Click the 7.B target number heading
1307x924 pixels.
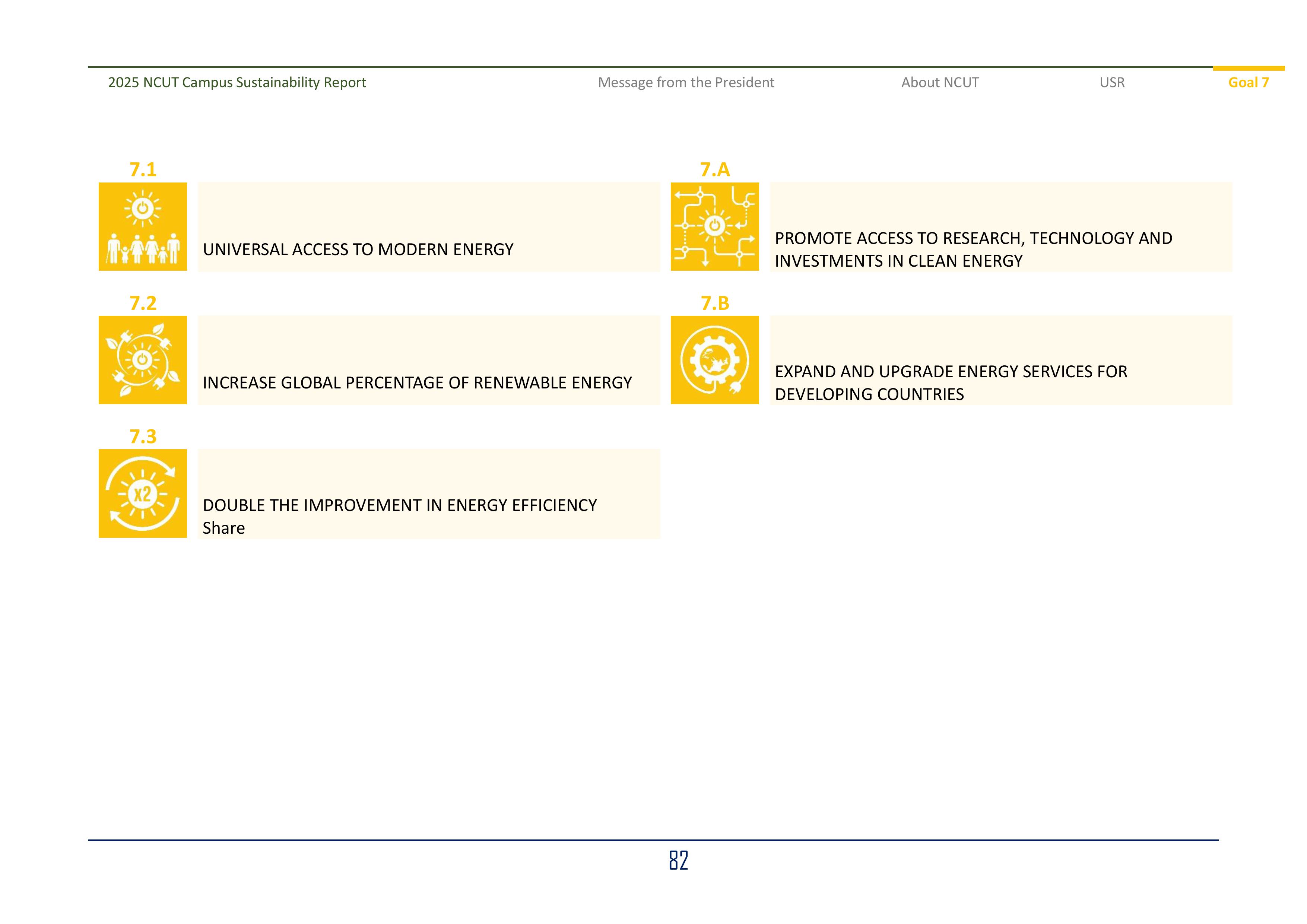[714, 303]
